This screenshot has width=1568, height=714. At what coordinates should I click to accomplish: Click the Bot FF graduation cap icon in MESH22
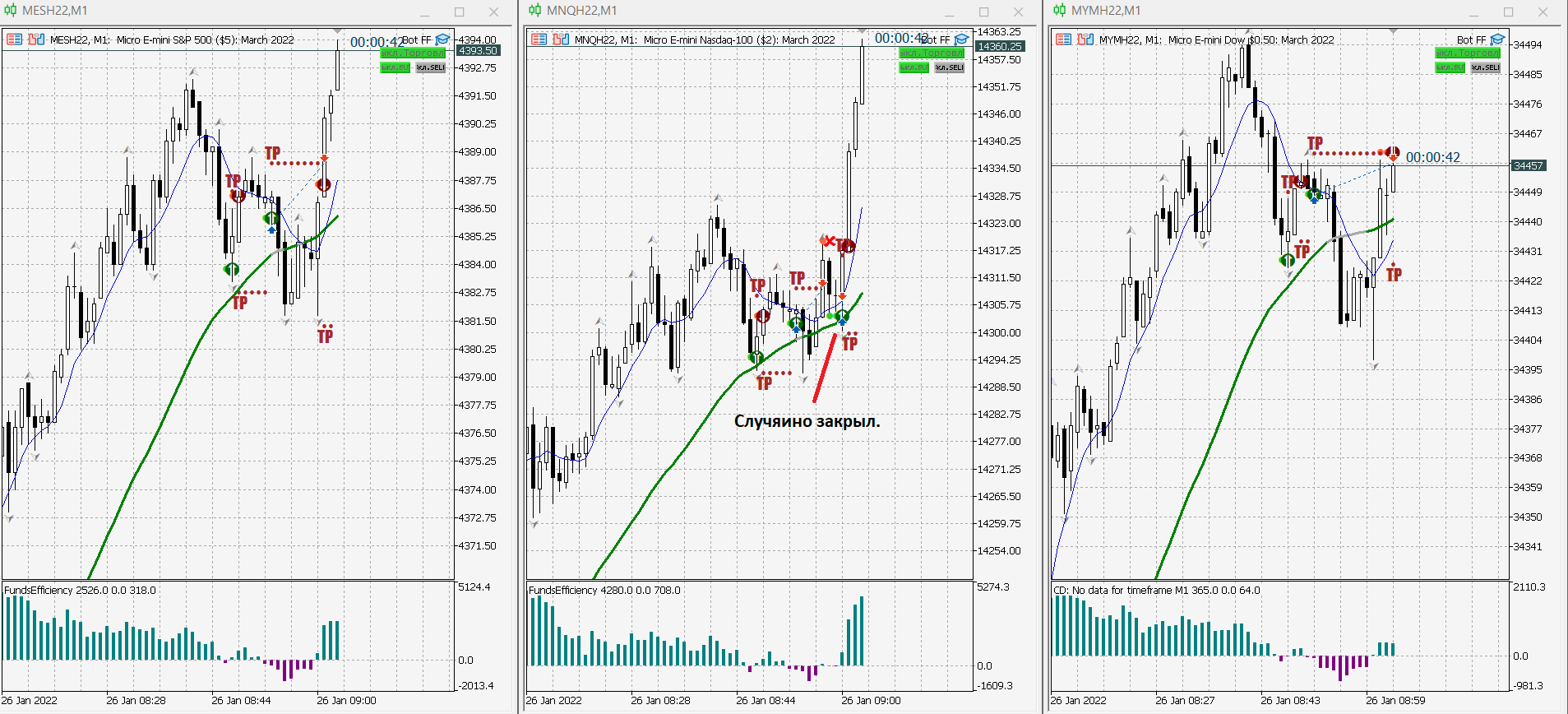point(442,39)
